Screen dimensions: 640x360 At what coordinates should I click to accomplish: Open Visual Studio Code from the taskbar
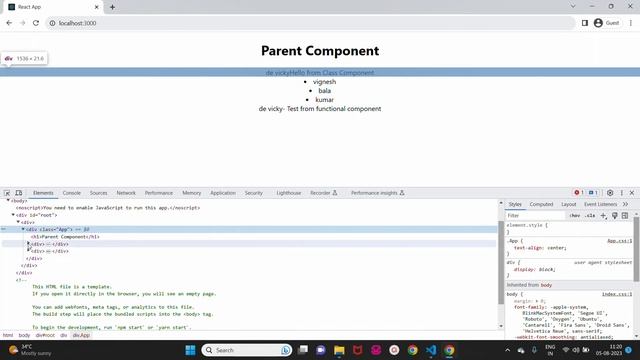pyautogui.click(x=431, y=350)
